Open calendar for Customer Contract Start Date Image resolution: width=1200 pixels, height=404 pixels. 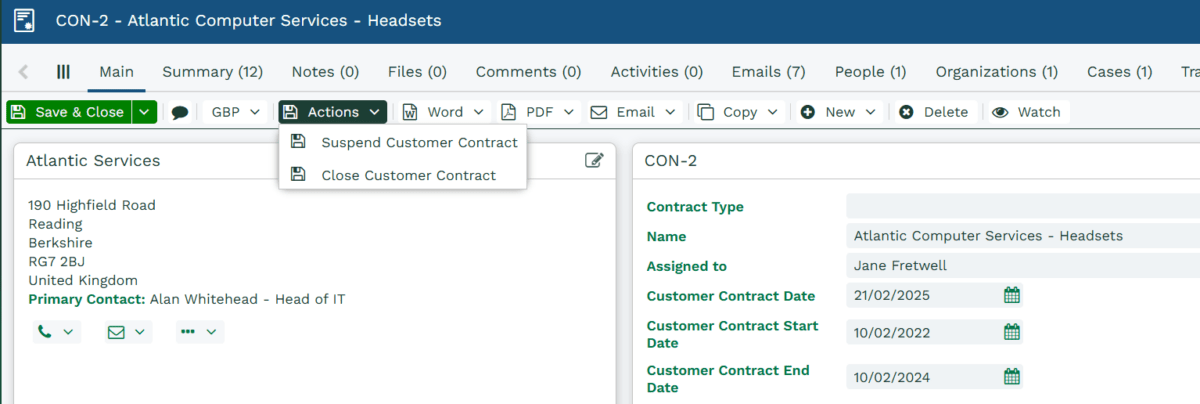pos(1011,332)
